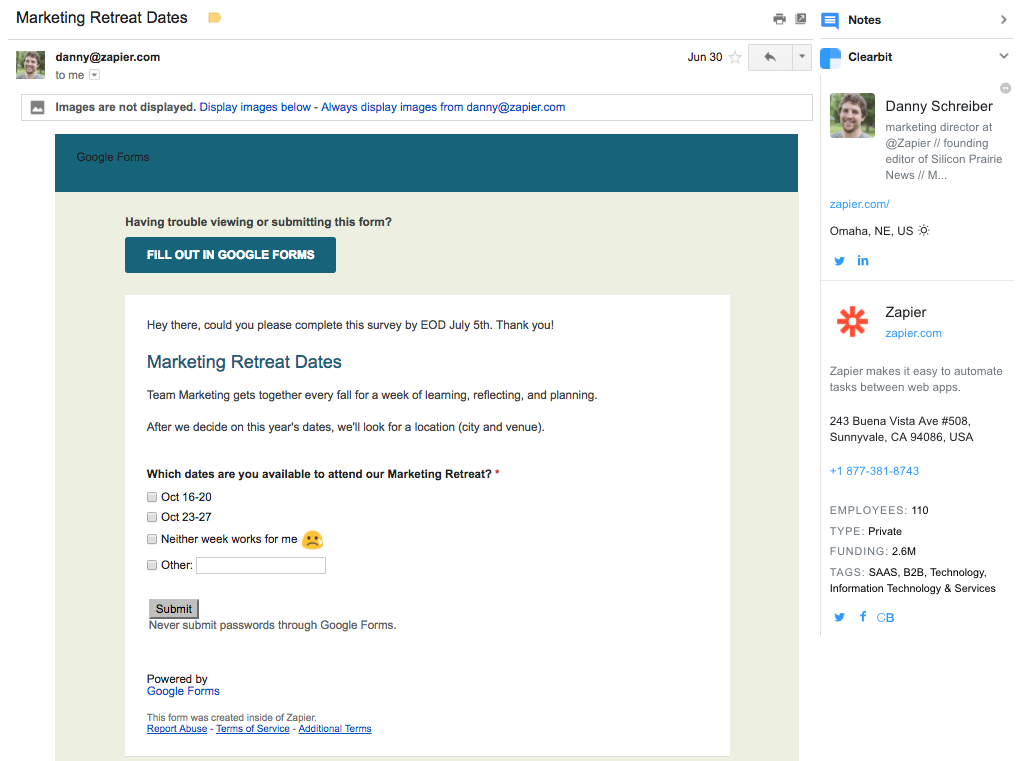Viewport: 1017px width, 761px height.
Task: Star the Jun 30 email
Action: (735, 57)
